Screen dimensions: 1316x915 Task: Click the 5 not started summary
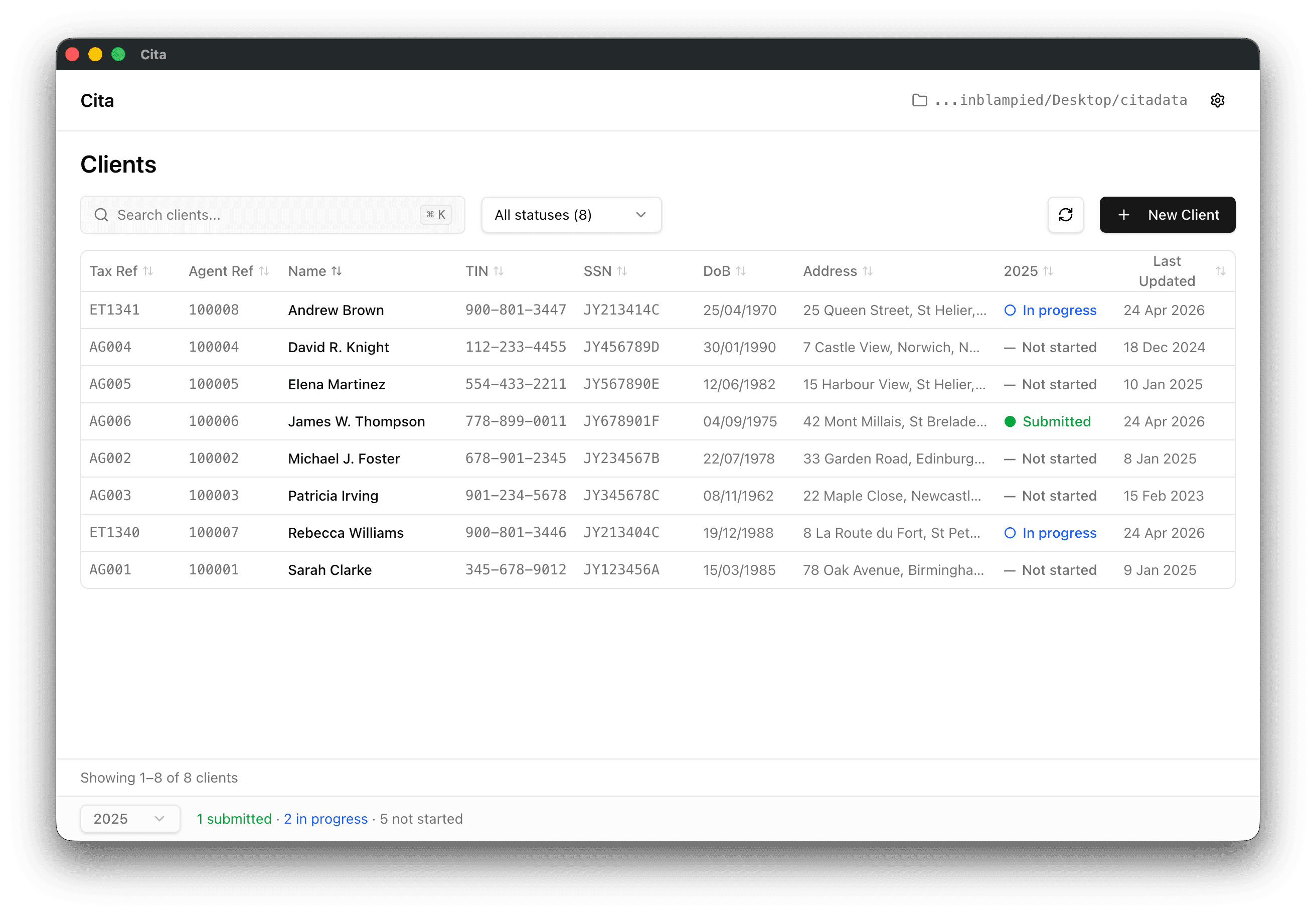click(x=421, y=819)
